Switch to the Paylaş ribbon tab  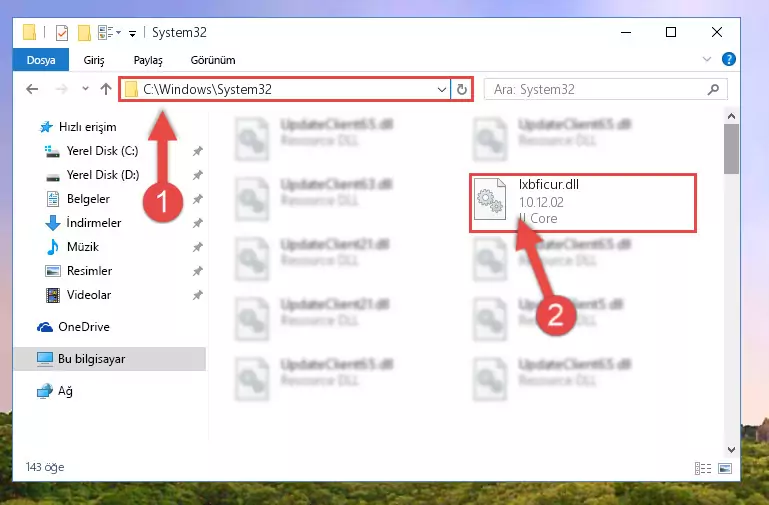[x=148, y=60]
